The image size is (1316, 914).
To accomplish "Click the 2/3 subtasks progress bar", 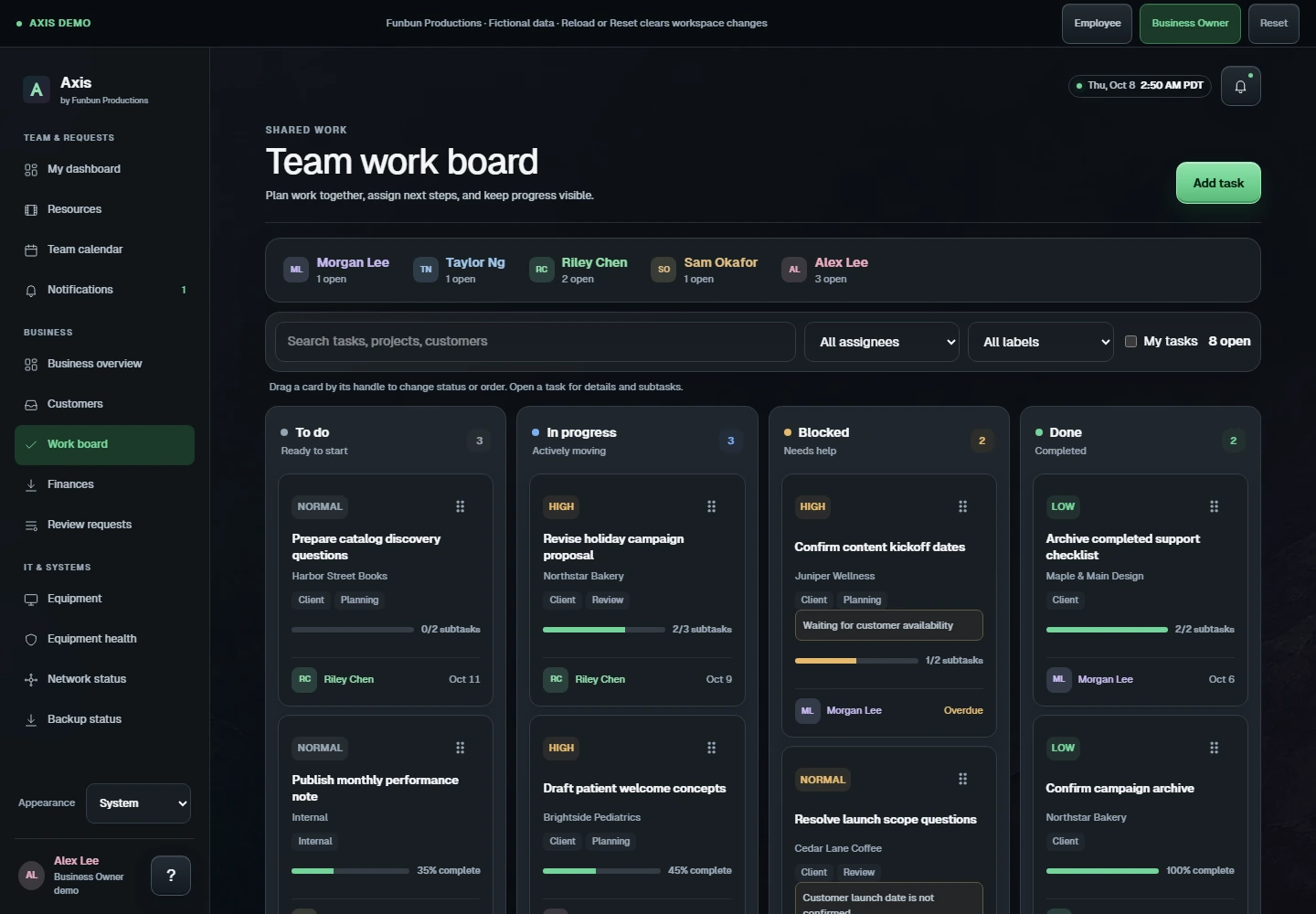I will pyautogui.click(x=604, y=630).
